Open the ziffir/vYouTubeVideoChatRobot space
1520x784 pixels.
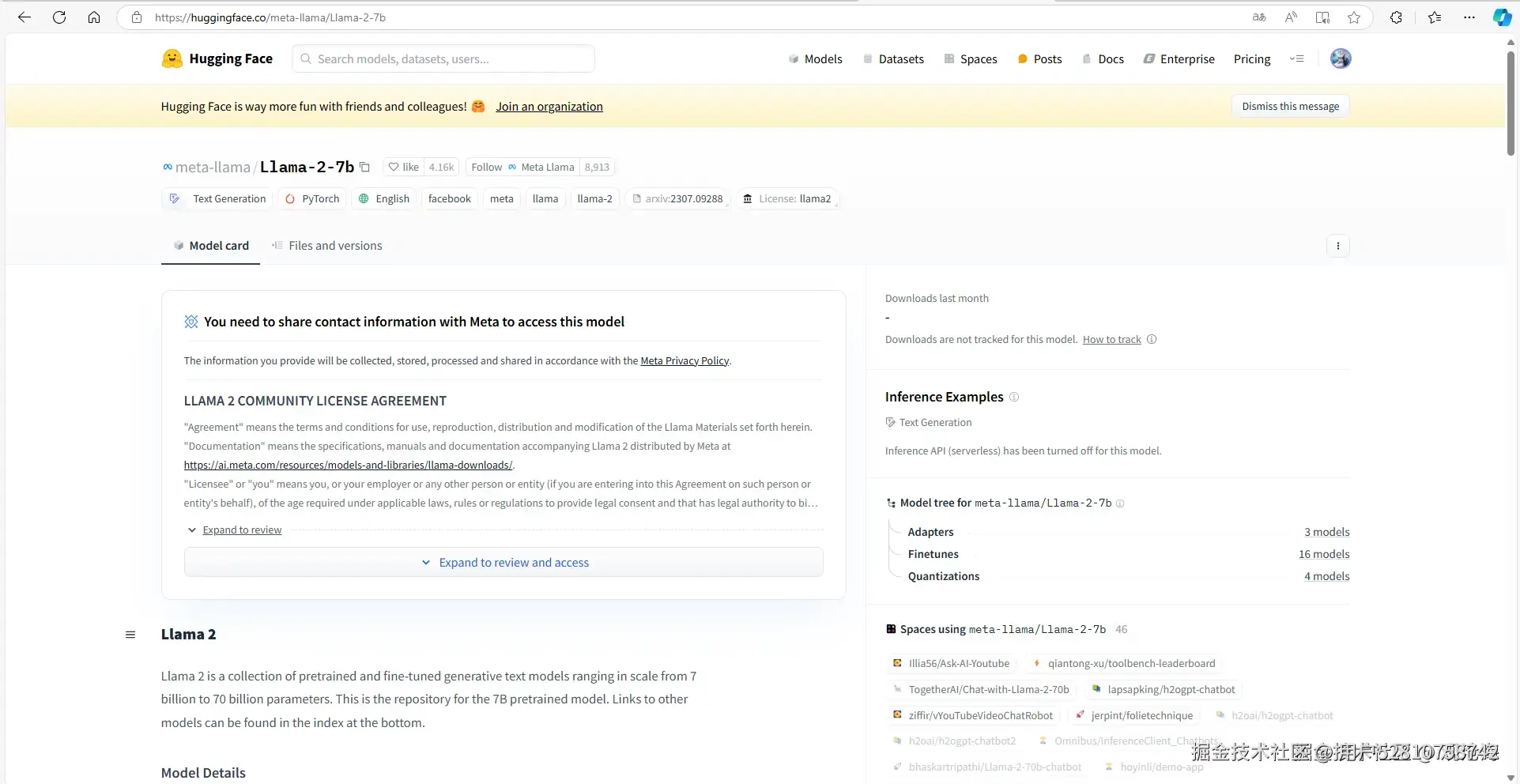[973, 716]
